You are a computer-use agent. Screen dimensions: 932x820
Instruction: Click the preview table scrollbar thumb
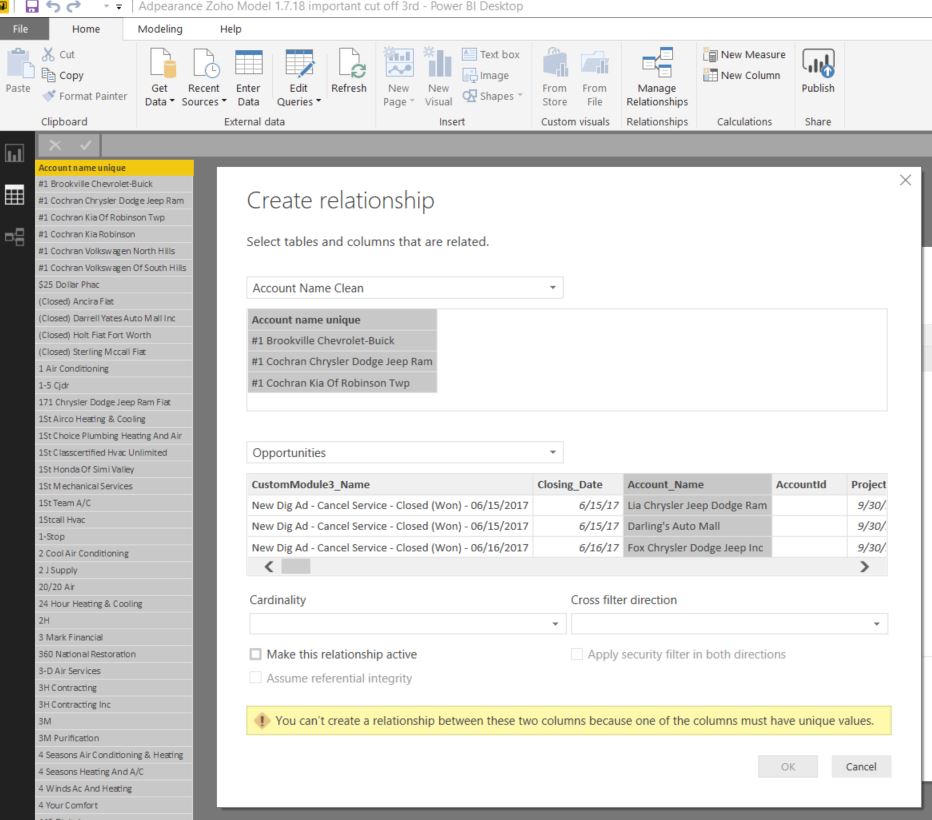295,566
